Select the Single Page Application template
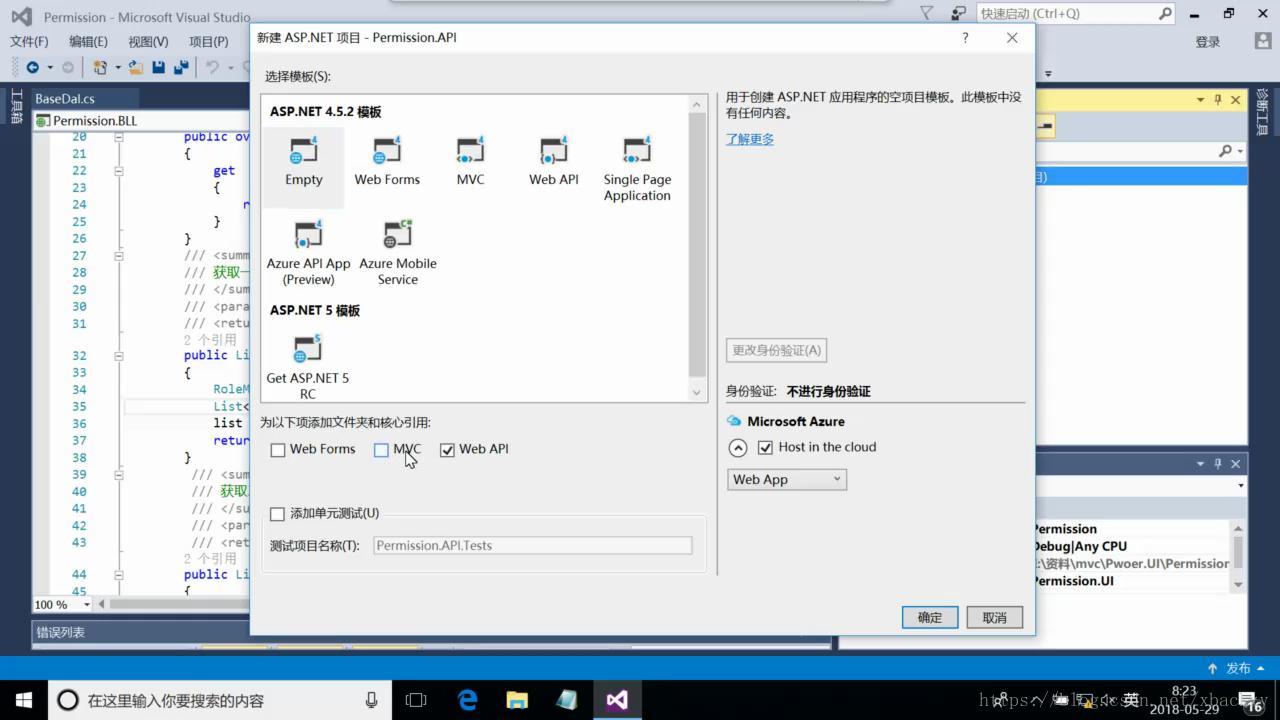The image size is (1280, 720). (637, 170)
